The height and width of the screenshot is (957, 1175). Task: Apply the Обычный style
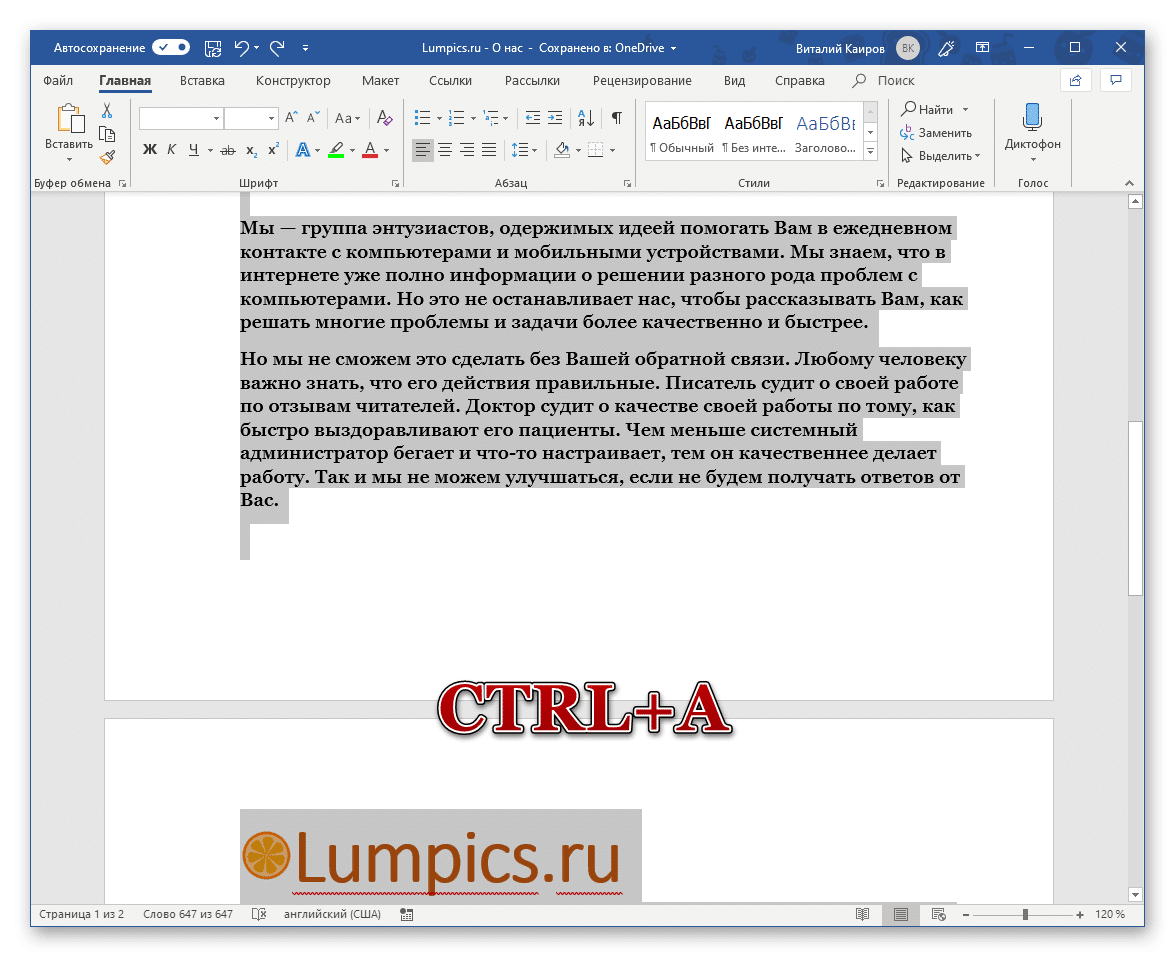[x=681, y=133]
